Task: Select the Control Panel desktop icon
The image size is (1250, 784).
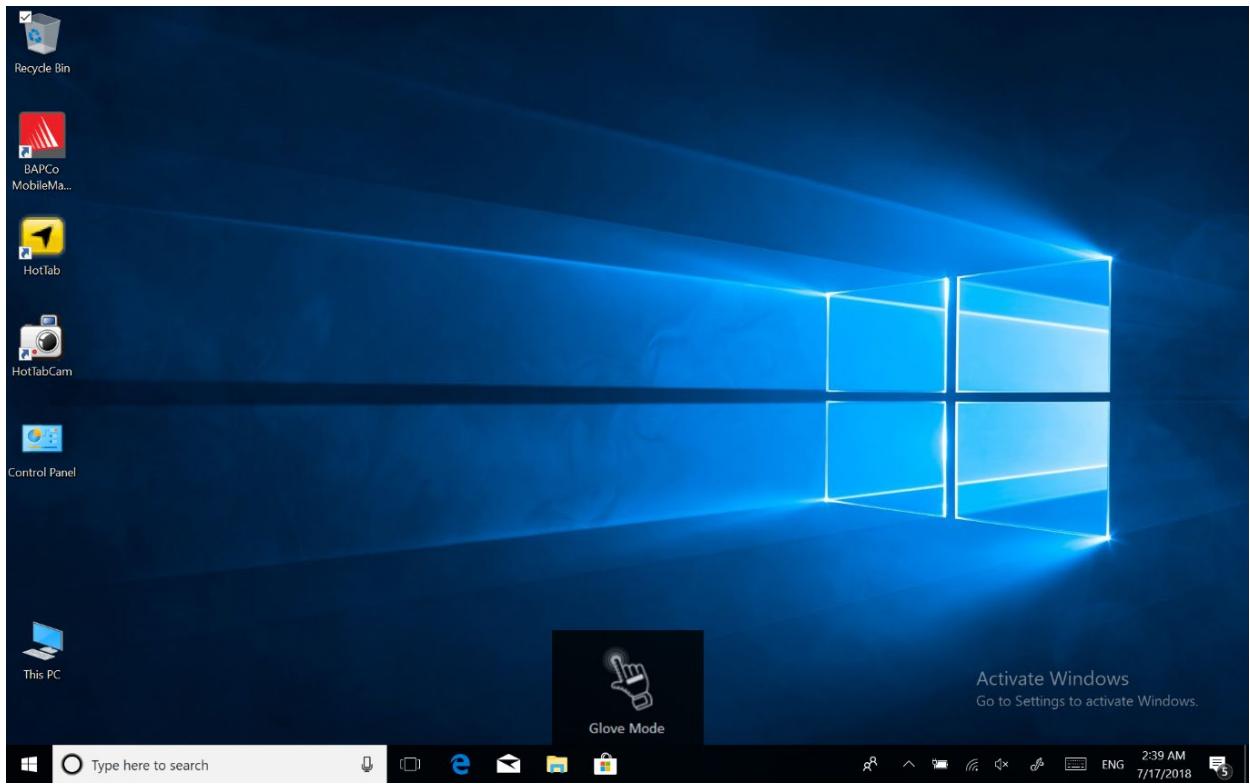Action: [42, 451]
